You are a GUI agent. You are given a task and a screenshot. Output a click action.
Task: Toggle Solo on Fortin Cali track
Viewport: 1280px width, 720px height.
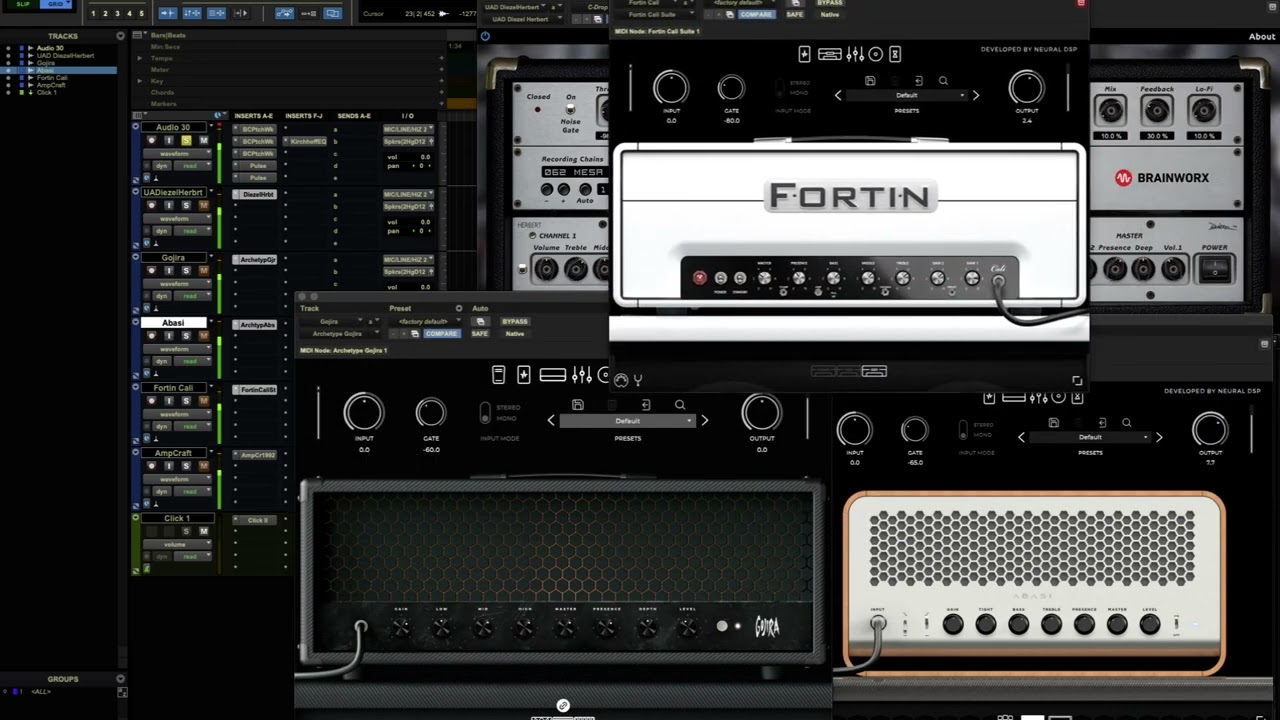(x=186, y=401)
